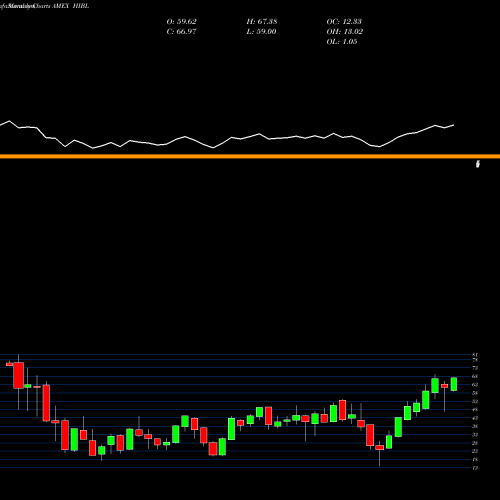Click the 13 label on price axis
The height and width of the screenshot is (500, 500).
(x=475, y=468)
